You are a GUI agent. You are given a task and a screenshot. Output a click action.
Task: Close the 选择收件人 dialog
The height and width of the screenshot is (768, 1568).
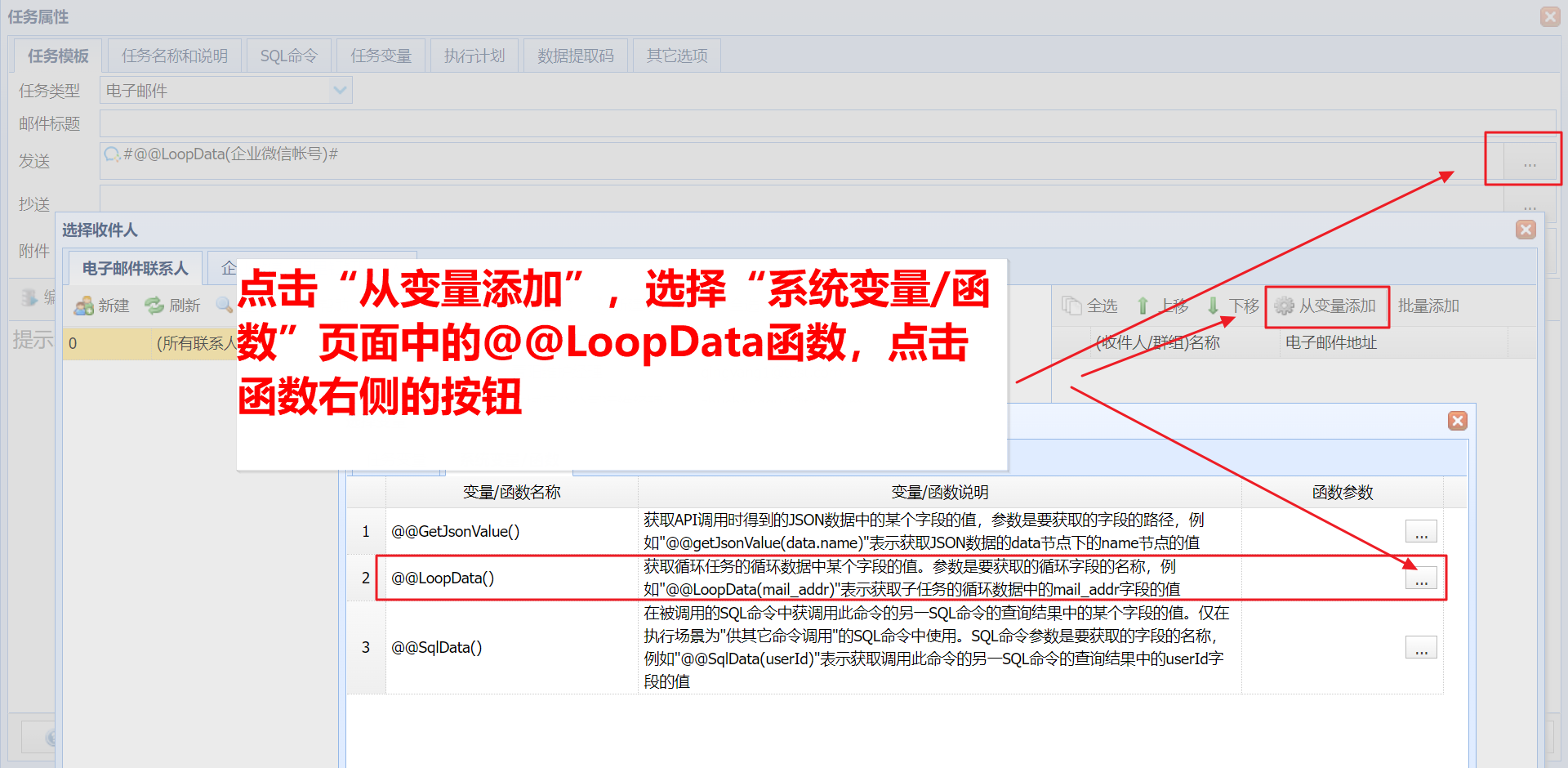1526,230
